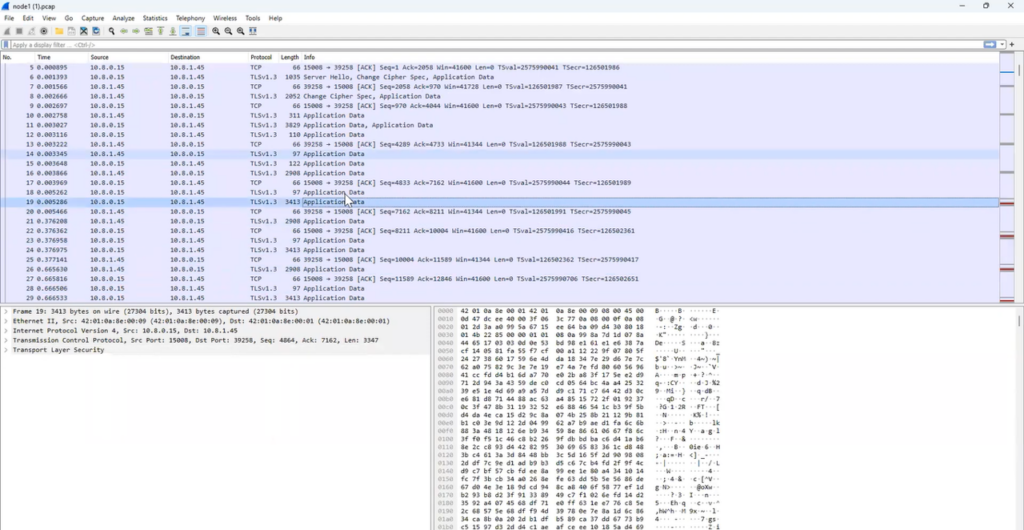Open display filter history dropdown arrow
Screen dimensions: 1024x530
1002,44
